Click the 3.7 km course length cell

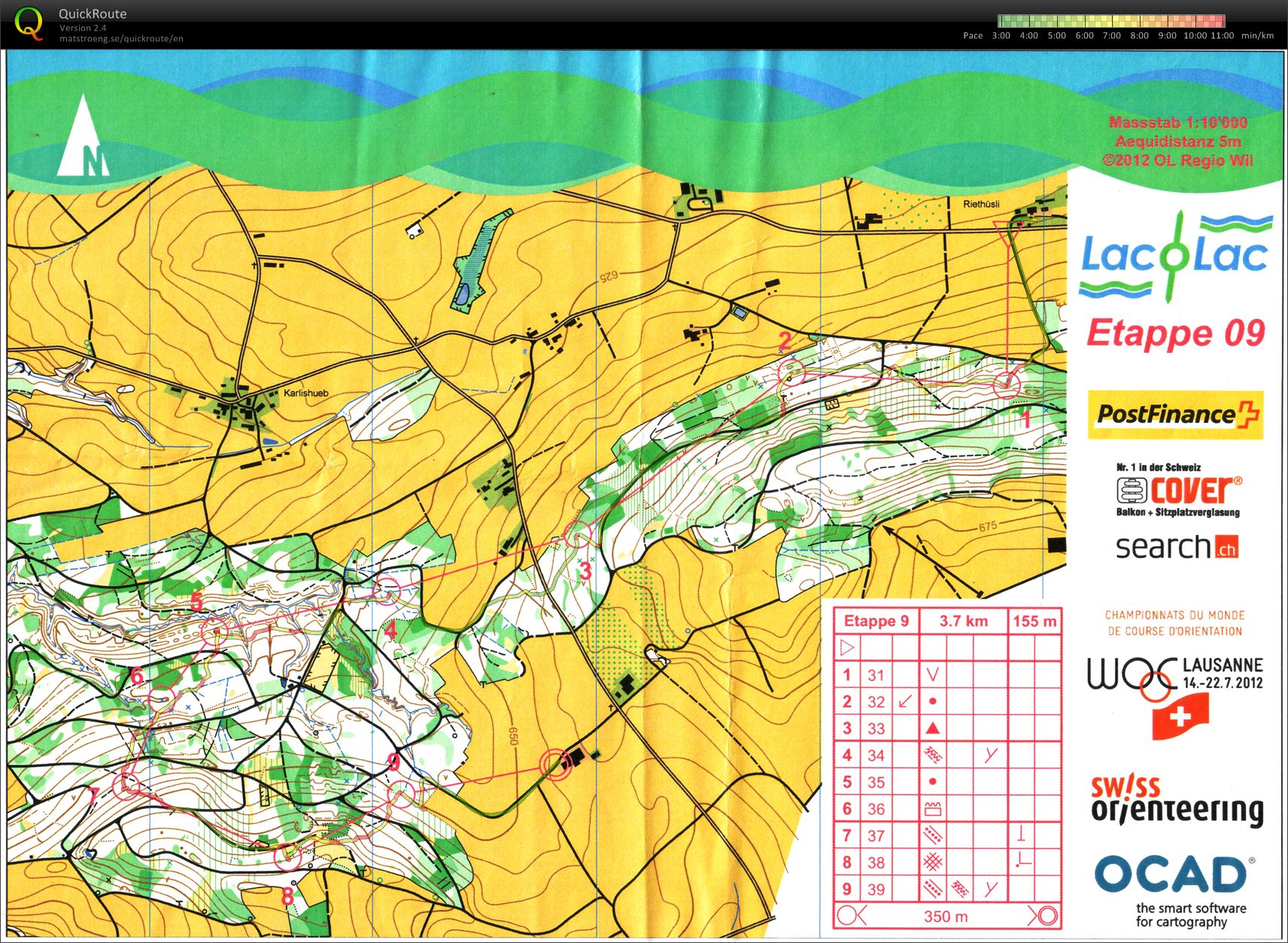coord(963,621)
